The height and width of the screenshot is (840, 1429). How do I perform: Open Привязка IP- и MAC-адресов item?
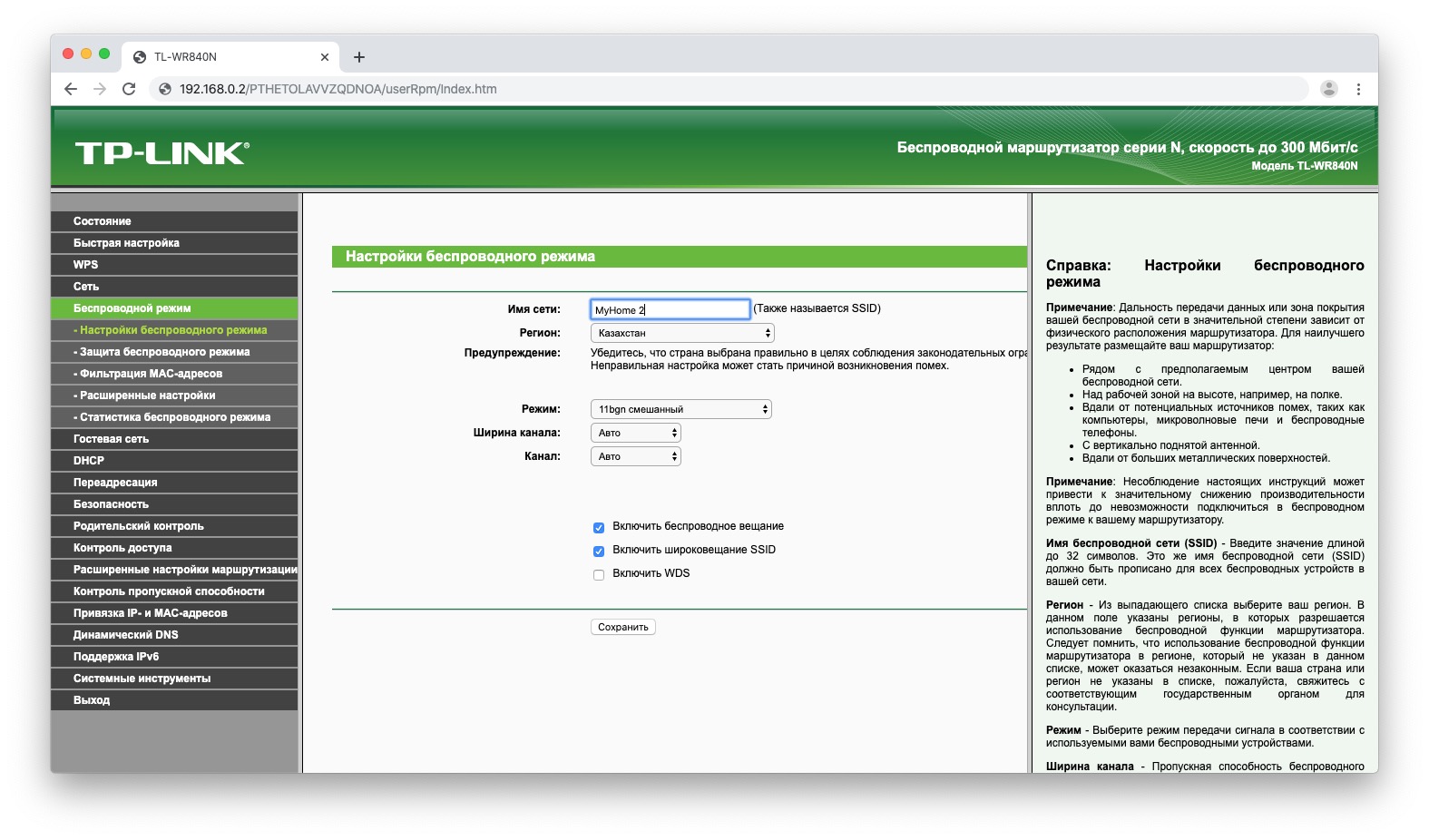(x=174, y=613)
